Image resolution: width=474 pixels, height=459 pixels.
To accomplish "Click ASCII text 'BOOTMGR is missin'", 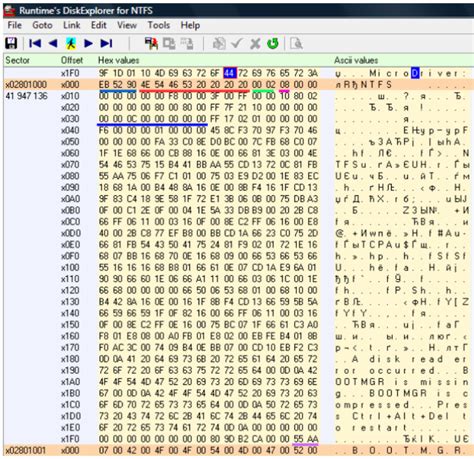I will coord(402,382).
